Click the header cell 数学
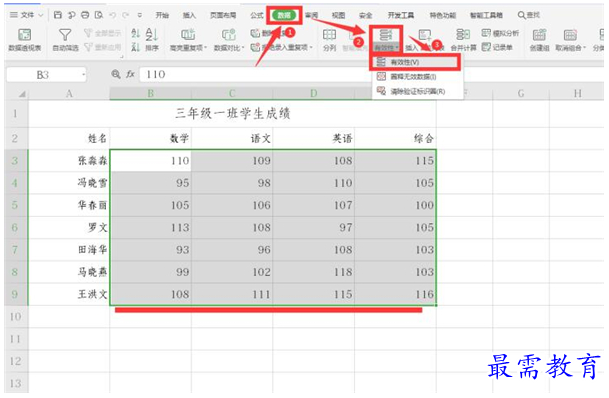 [x=151, y=138]
